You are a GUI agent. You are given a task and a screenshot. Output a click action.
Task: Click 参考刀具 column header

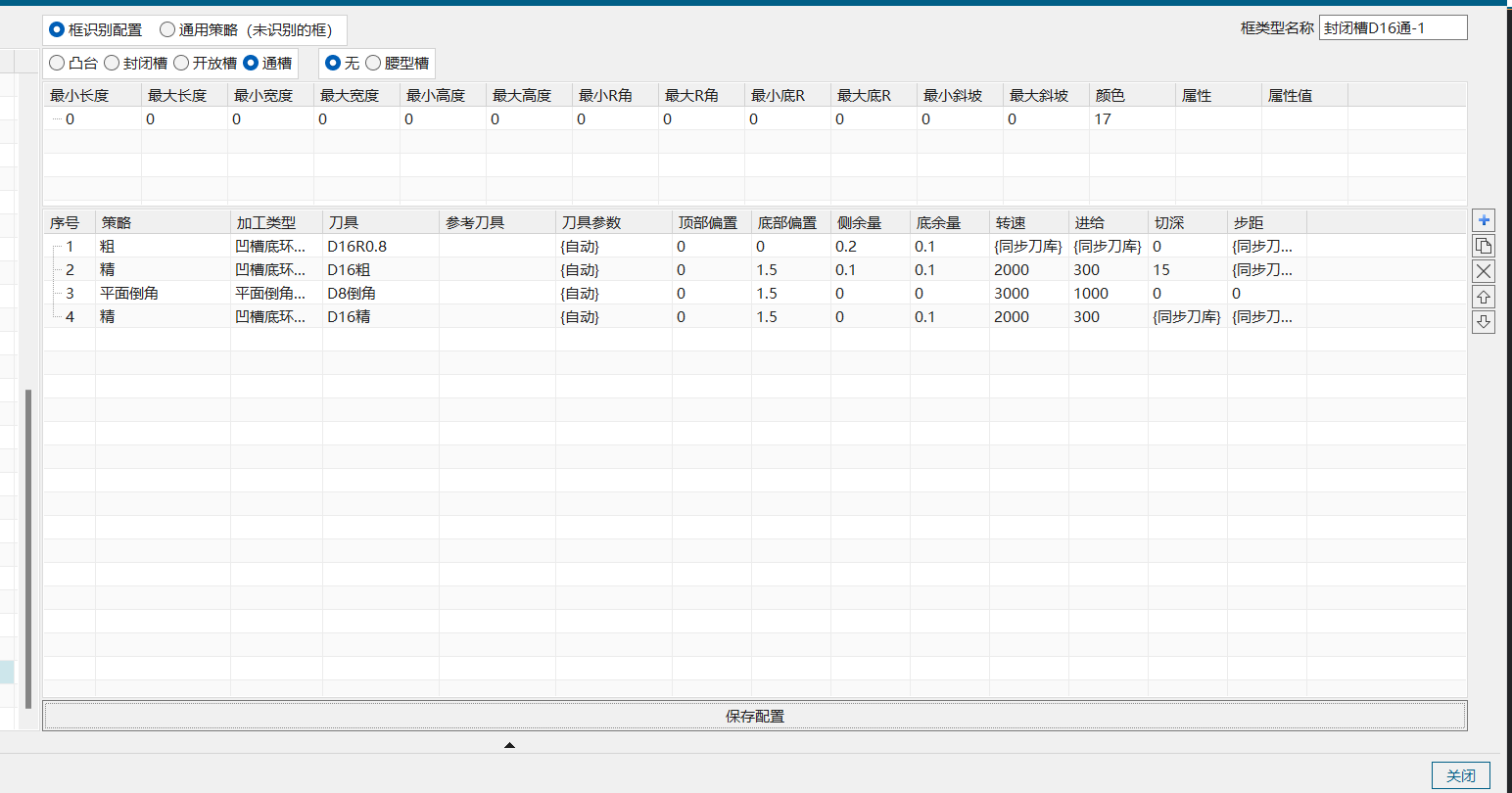[497, 222]
